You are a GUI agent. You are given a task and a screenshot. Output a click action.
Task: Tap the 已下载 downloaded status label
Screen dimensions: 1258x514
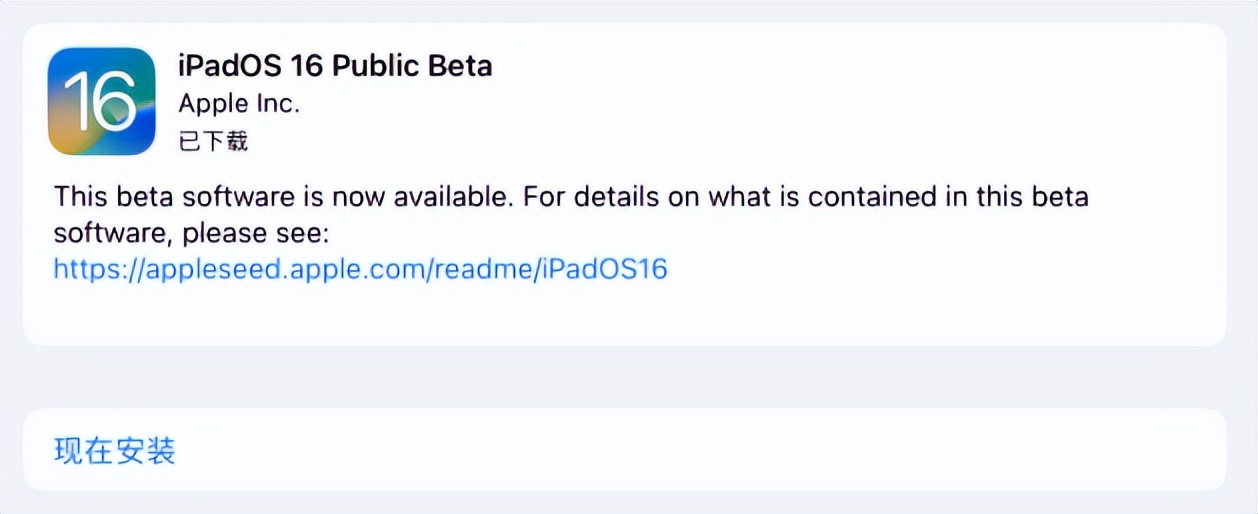click(x=213, y=141)
